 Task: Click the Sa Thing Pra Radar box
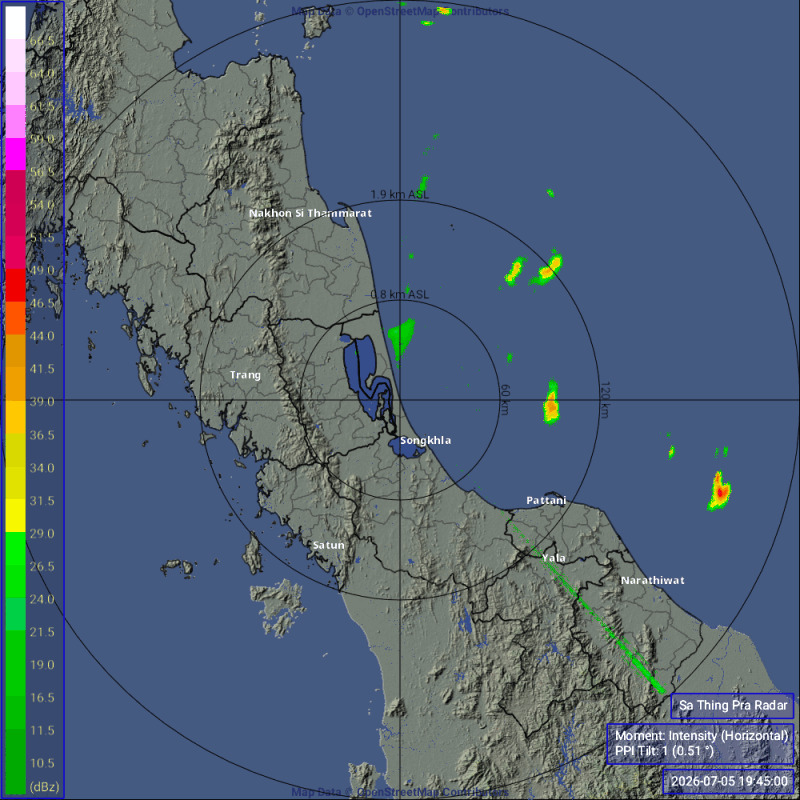pos(732,706)
